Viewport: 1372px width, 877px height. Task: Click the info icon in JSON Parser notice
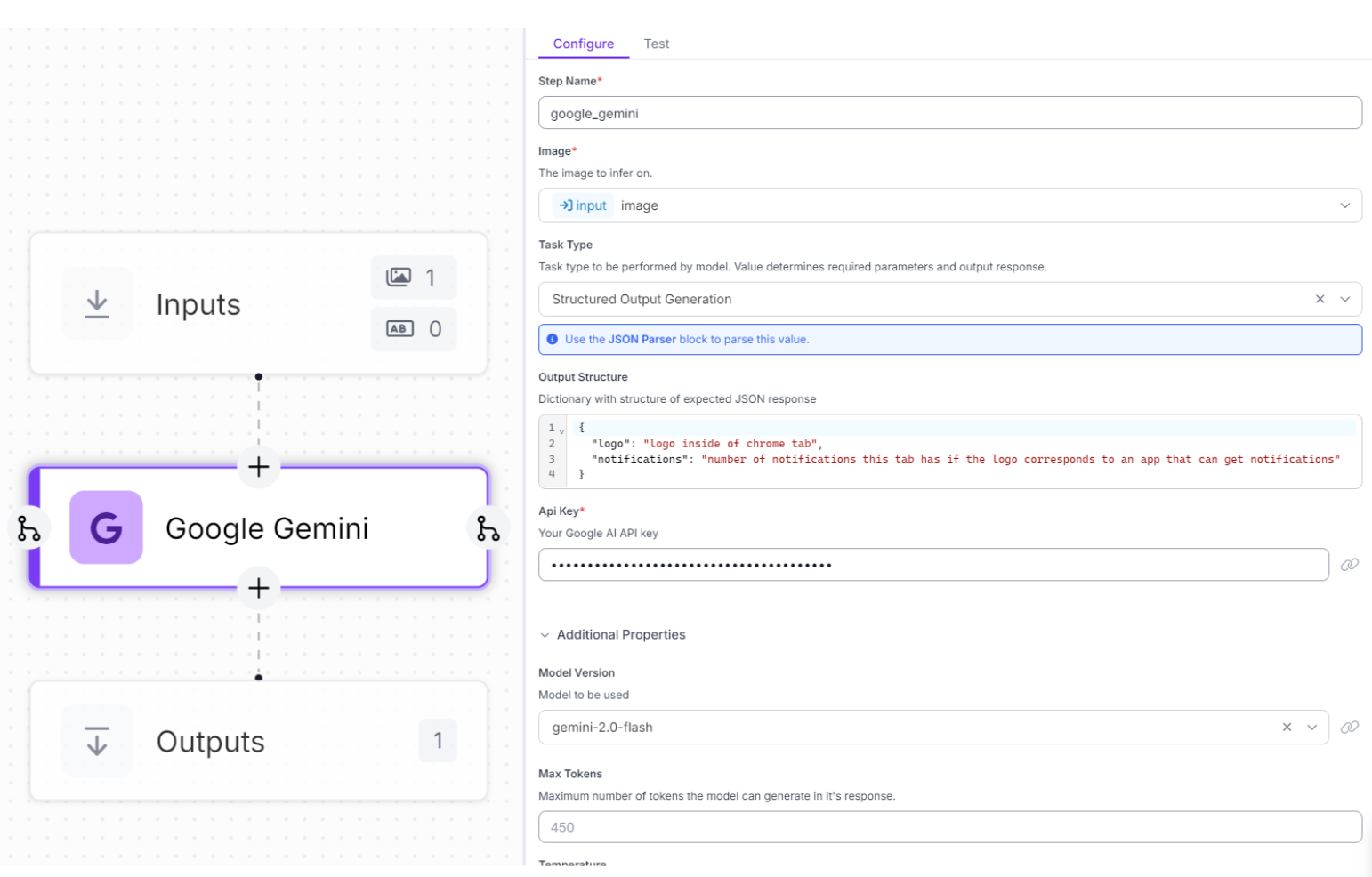tap(553, 340)
